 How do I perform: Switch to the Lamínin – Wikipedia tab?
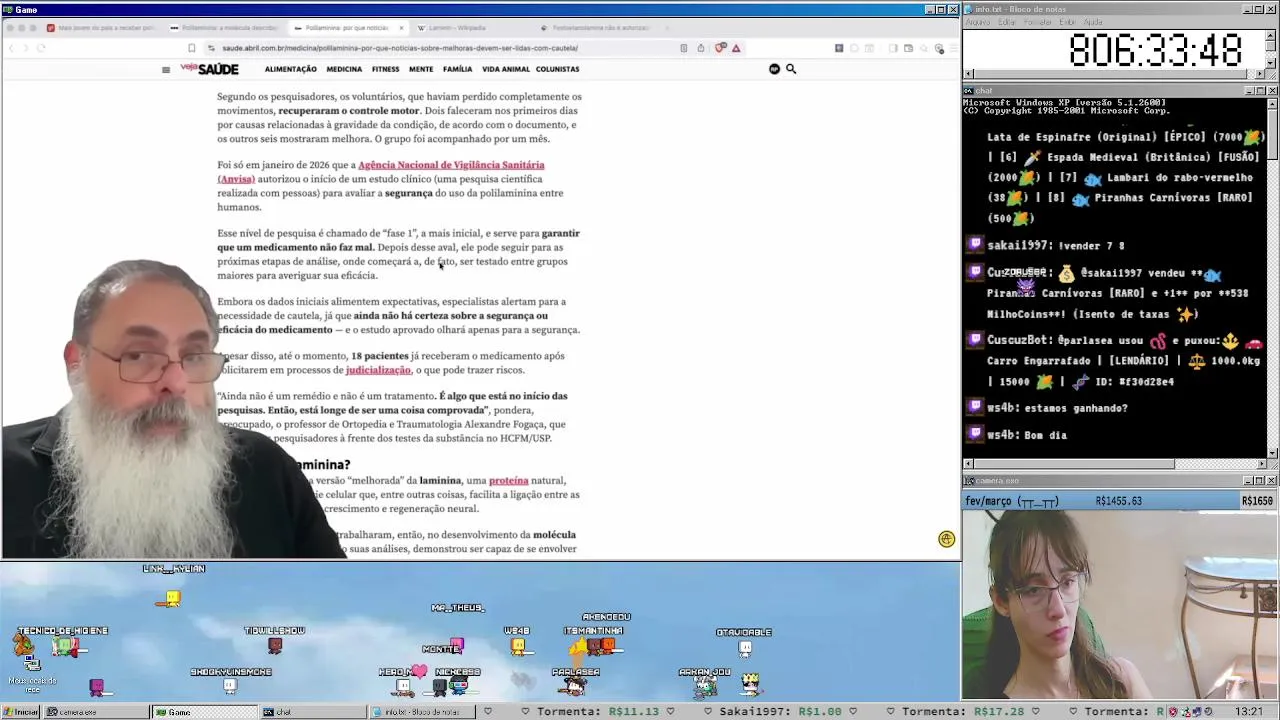coord(457,28)
